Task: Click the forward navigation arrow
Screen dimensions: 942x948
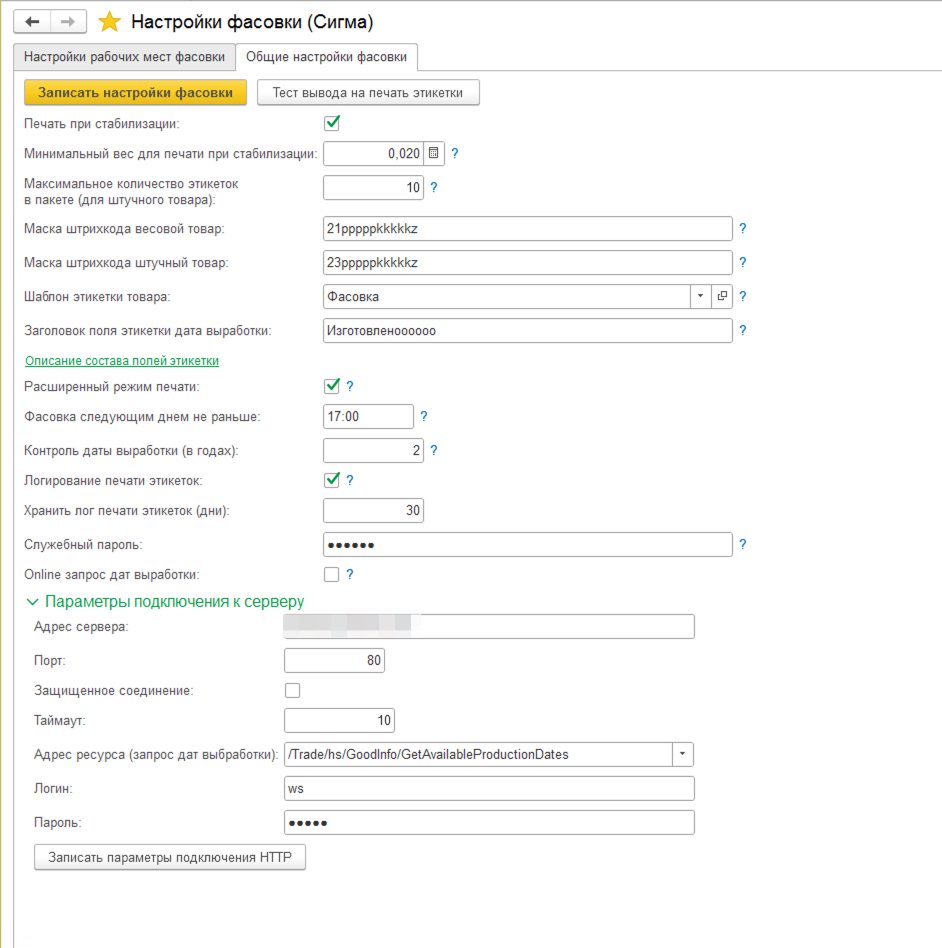Action: tap(68, 21)
